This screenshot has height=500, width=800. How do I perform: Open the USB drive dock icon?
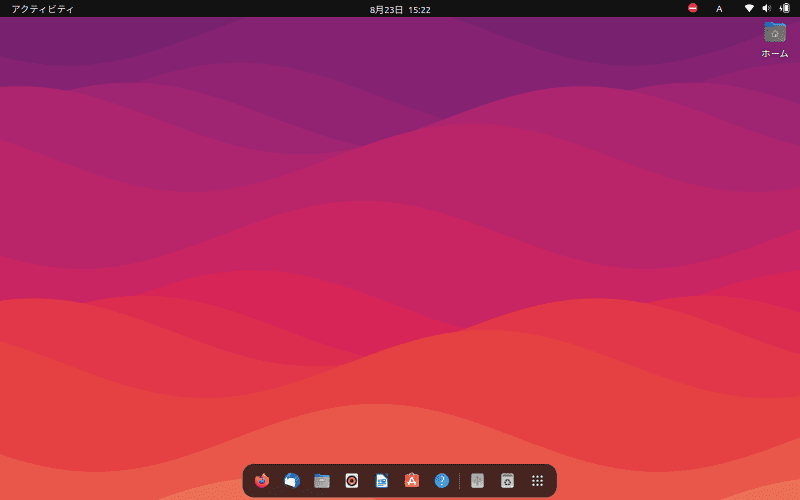(477, 481)
